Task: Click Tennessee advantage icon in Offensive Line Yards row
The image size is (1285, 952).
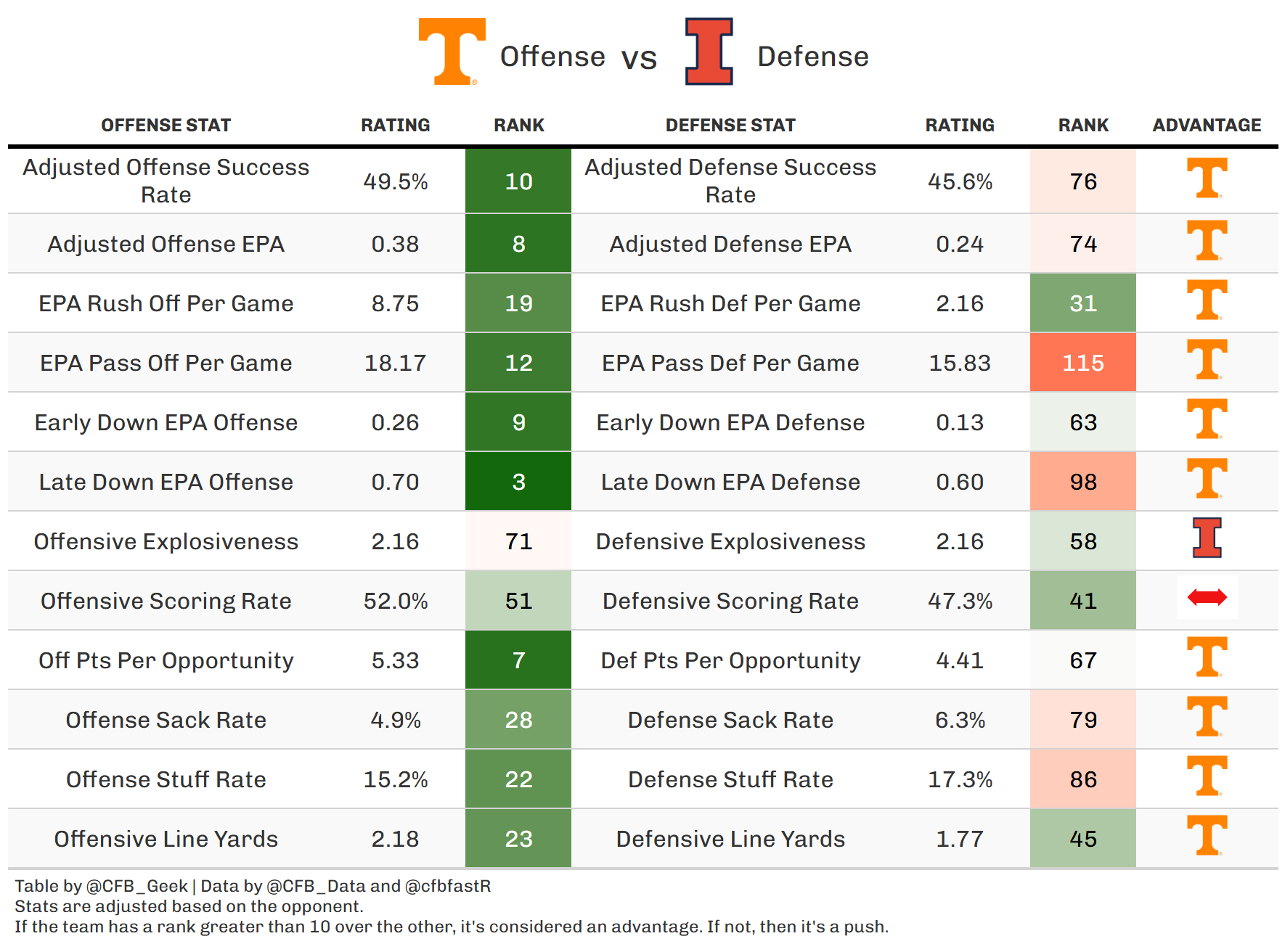Action: (1207, 835)
